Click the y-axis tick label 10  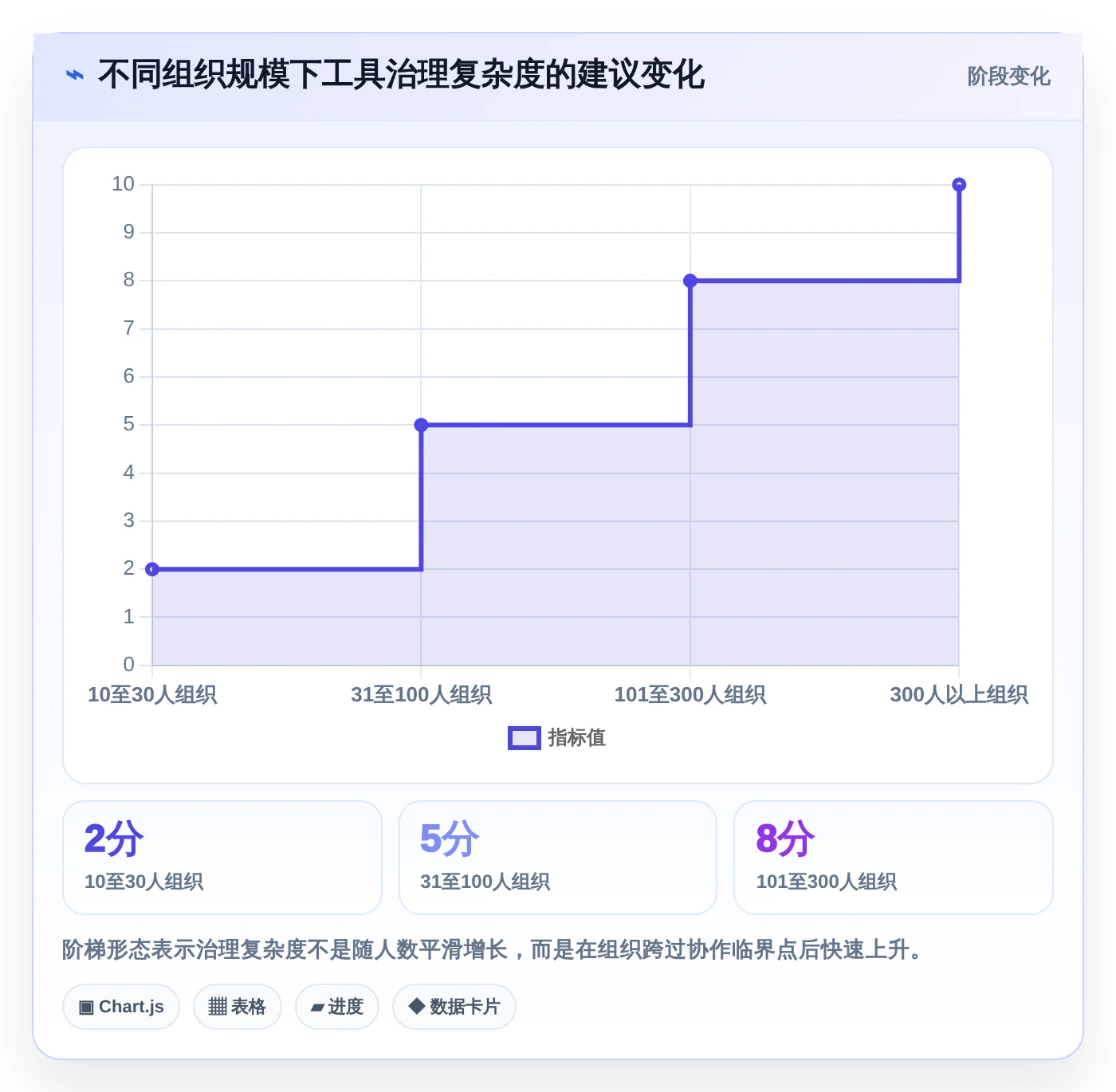click(x=123, y=184)
